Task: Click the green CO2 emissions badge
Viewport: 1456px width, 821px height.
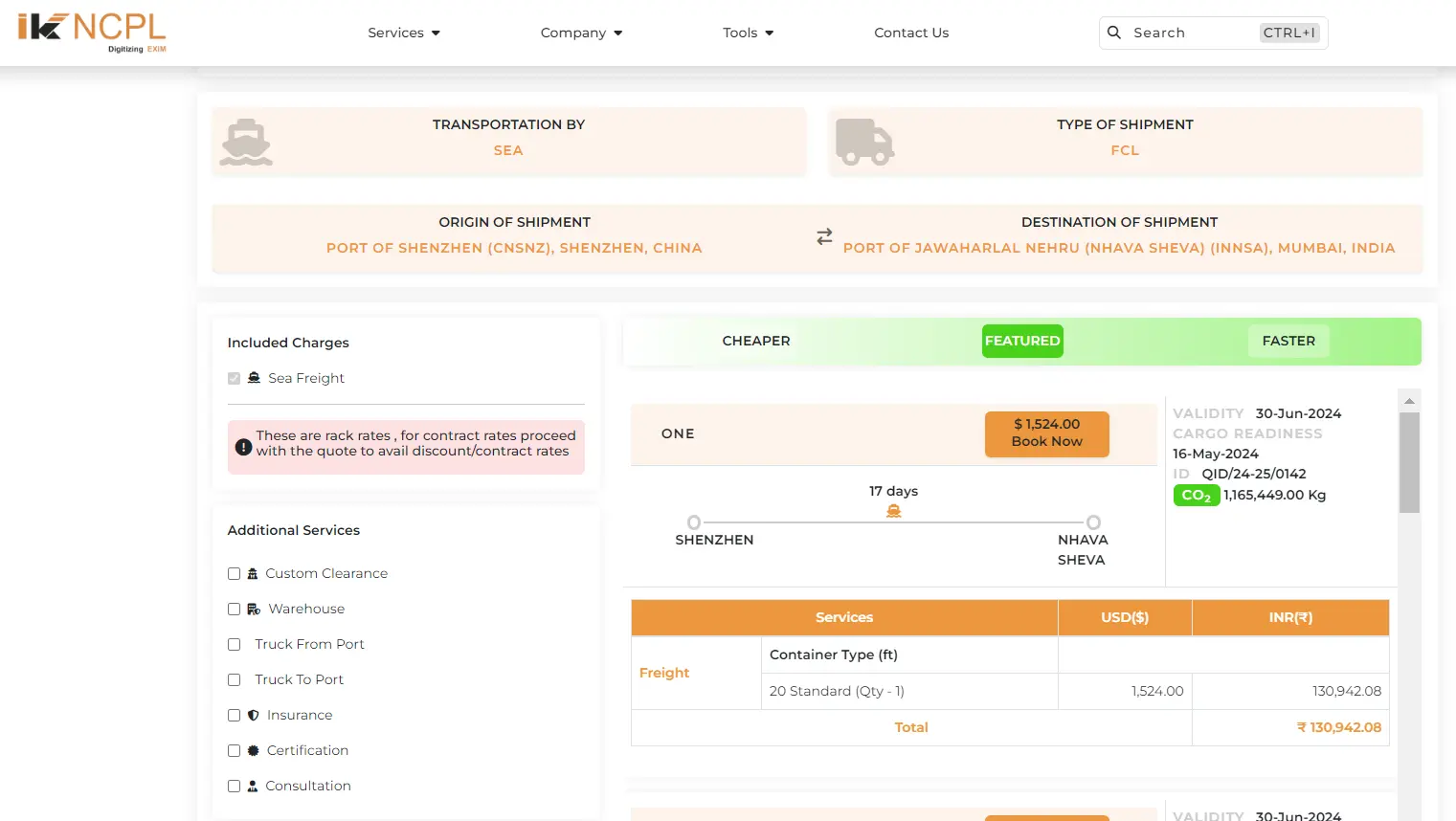Action: 1196,496
